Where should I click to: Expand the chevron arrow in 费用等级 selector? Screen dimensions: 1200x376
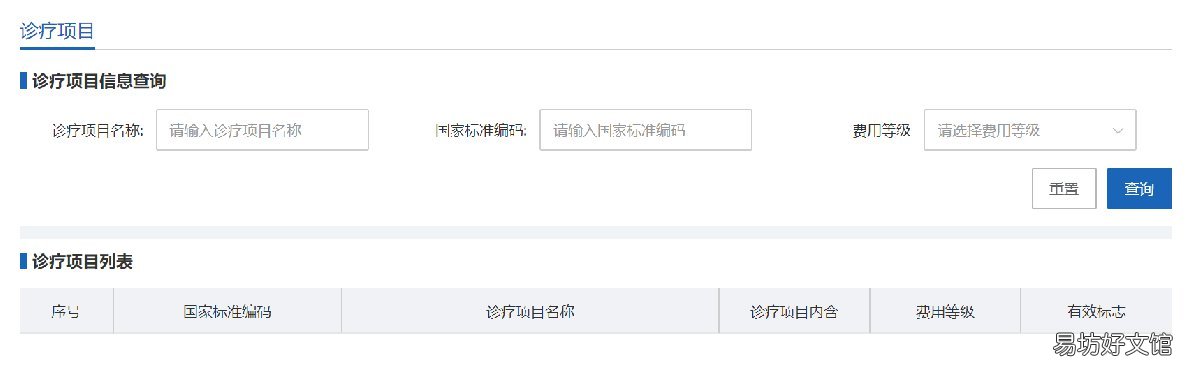click(1117, 130)
